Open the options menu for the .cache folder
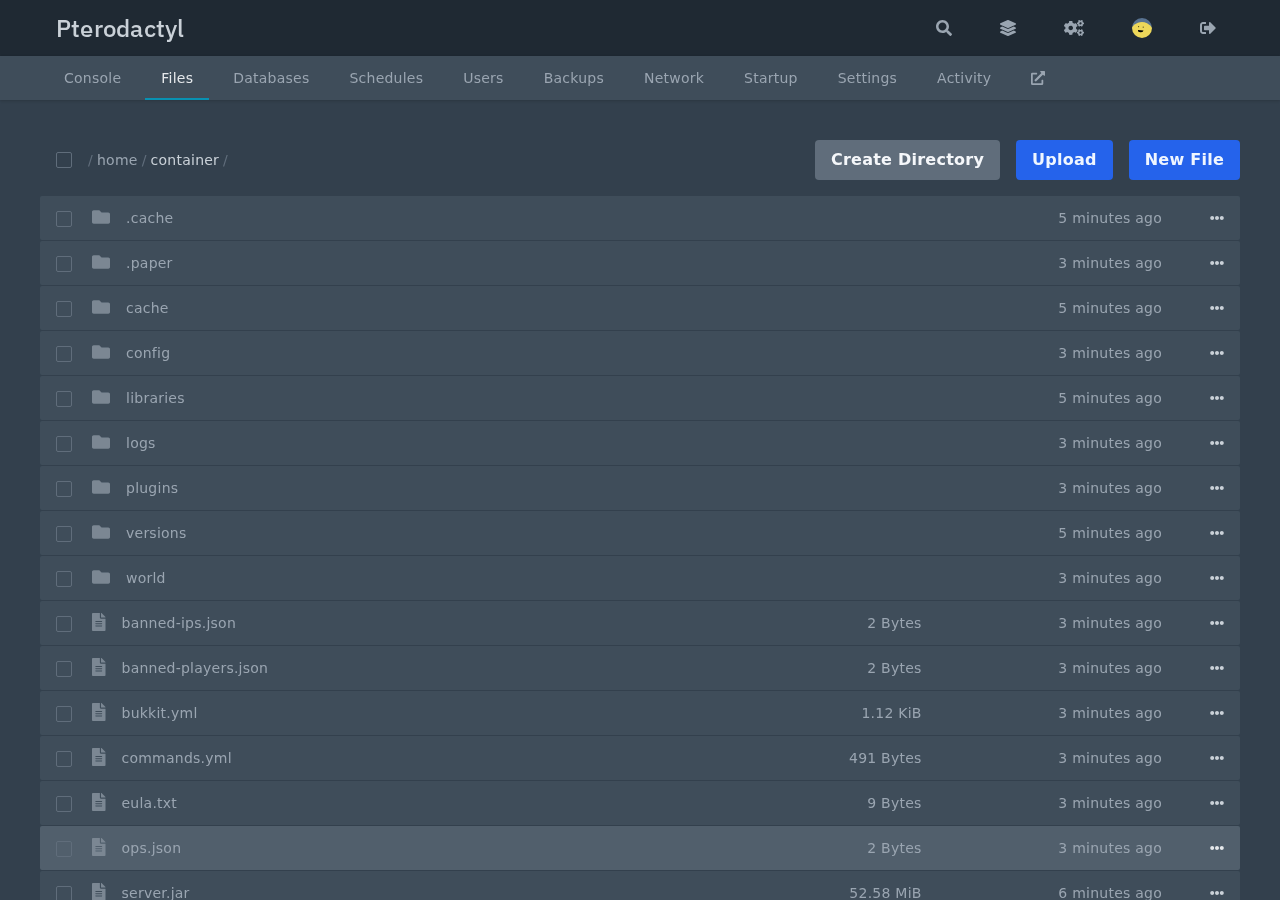This screenshot has height=900, width=1280. 1217,218
